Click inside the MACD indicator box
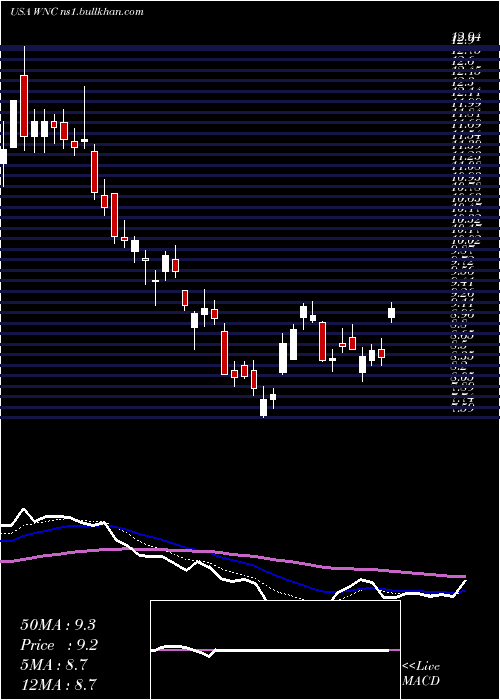This screenshot has height=700, width=500. pos(275,650)
